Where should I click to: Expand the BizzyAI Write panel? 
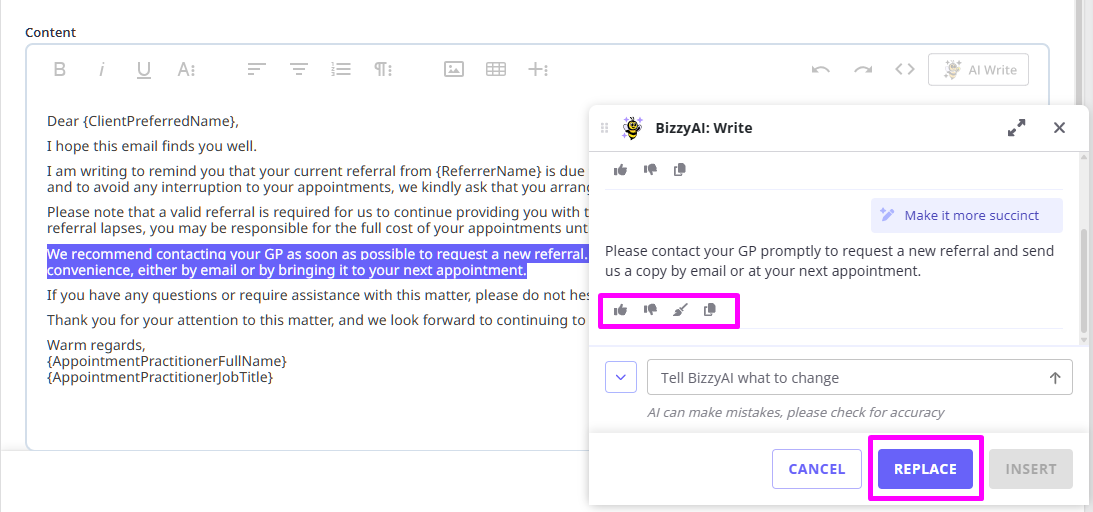[x=1017, y=128]
